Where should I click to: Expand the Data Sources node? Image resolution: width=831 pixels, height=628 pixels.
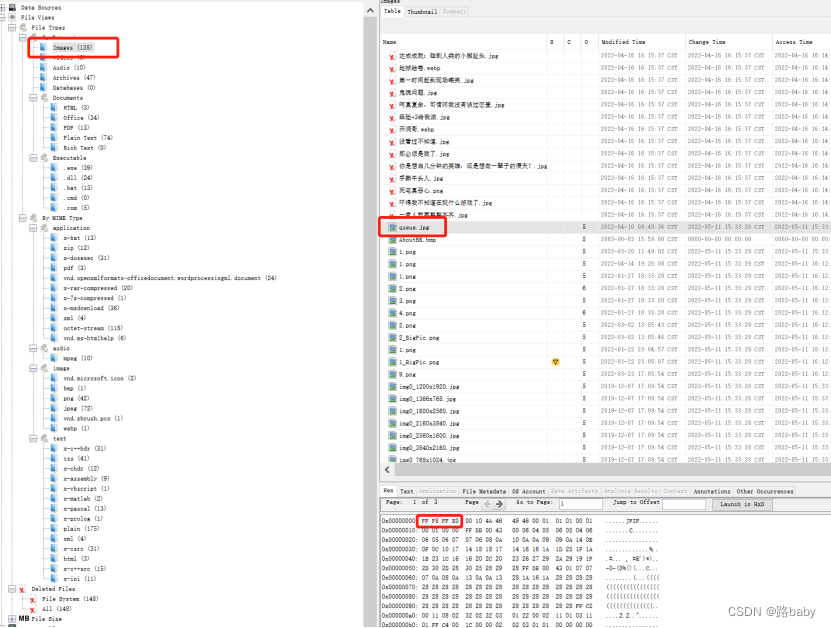pos(3,7)
